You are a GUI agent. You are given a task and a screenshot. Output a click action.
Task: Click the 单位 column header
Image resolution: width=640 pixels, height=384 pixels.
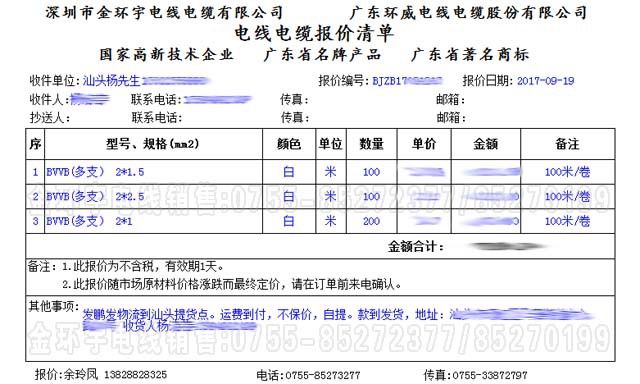(331, 144)
